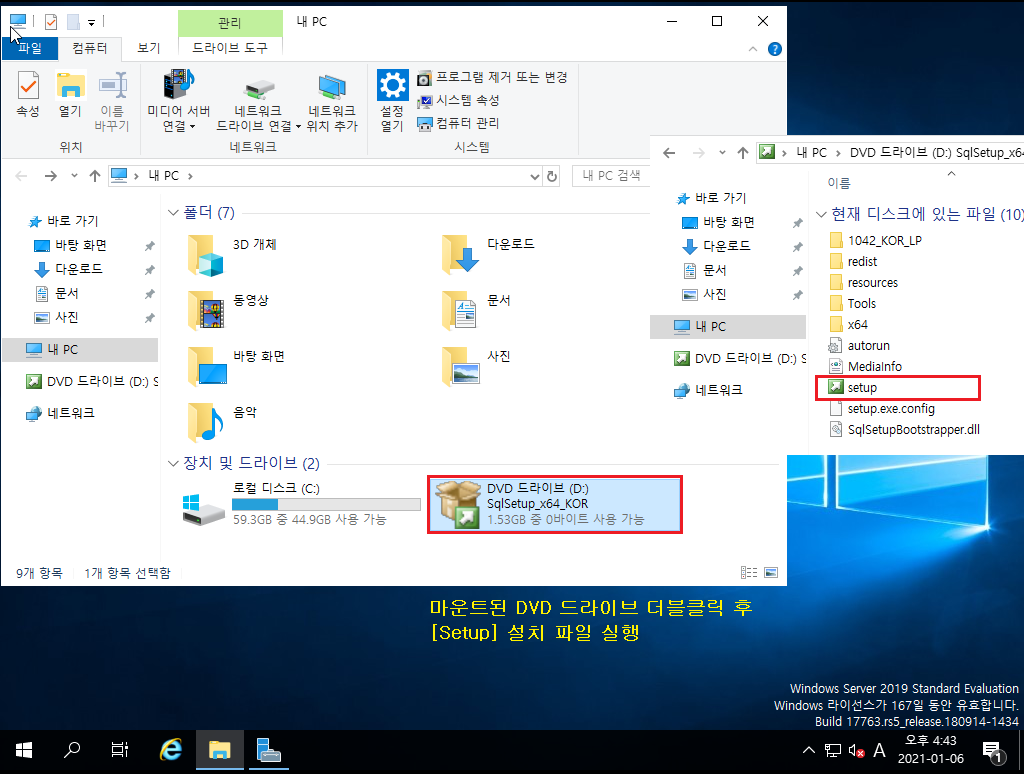This screenshot has height=774, width=1024.
Task: Select the redist folder
Action: coord(853,262)
